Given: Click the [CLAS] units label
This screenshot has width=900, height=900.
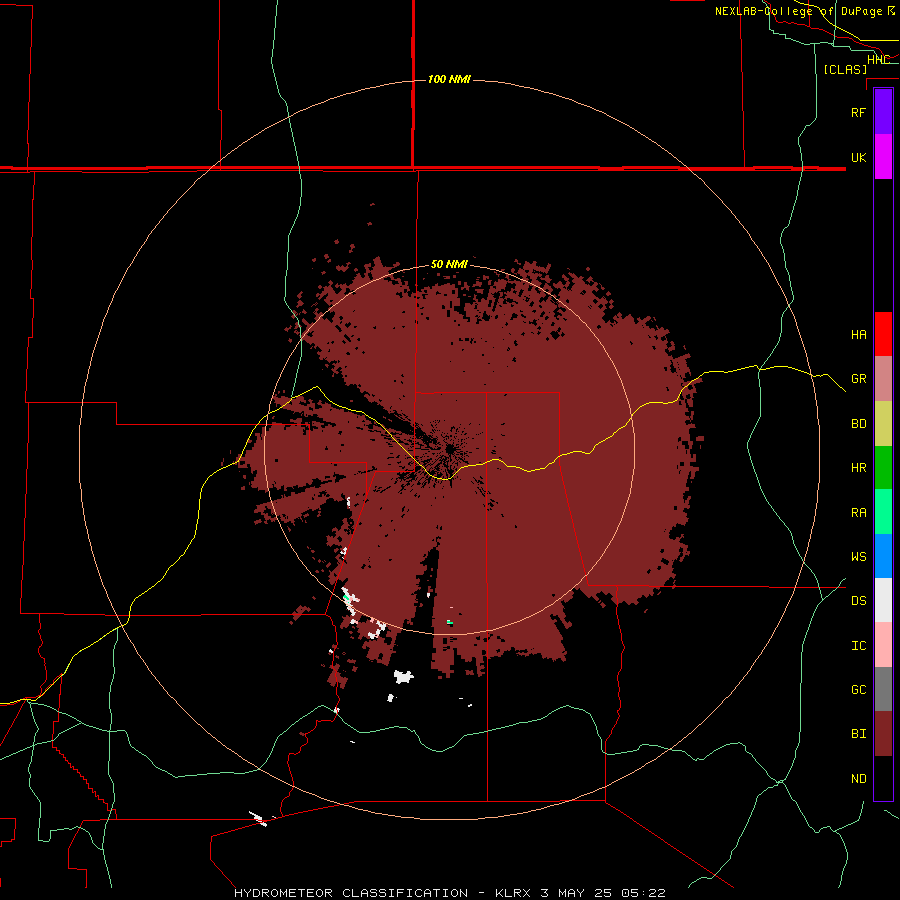Looking at the screenshot, I should (x=845, y=69).
